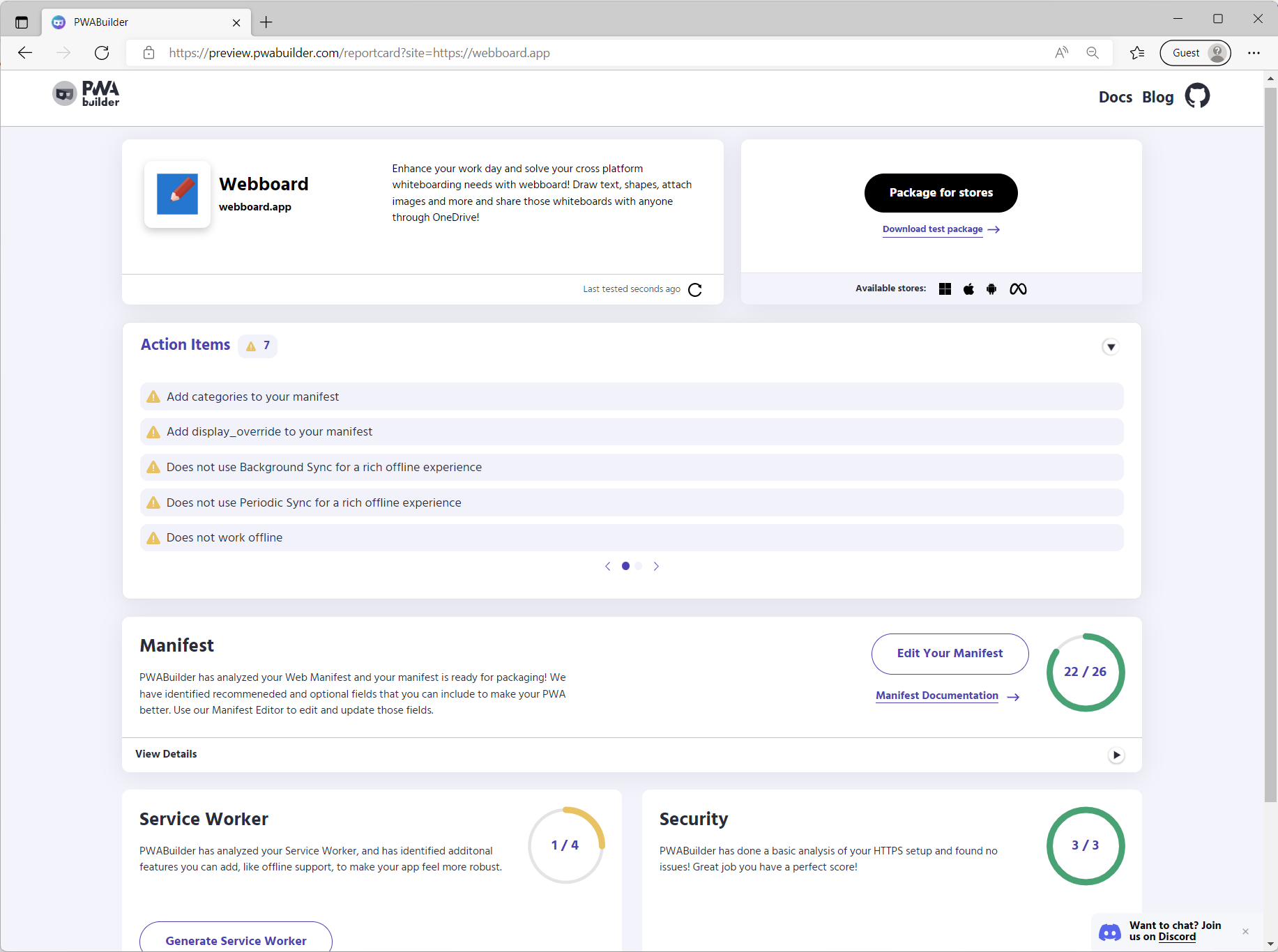Open the Docs navigation link
This screenshot has height=952, width=1278.
[x=1116, y=97]
